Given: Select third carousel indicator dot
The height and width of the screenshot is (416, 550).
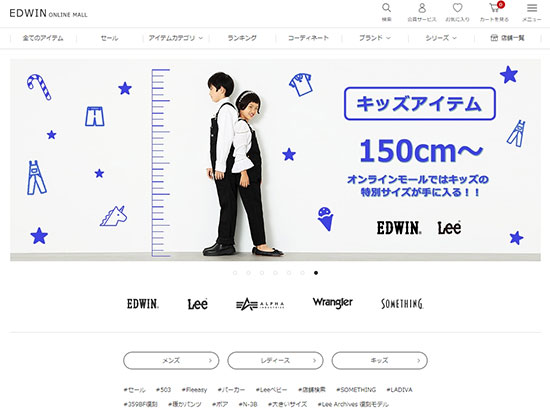Looking at the screenshot, I should coord(262,273).
